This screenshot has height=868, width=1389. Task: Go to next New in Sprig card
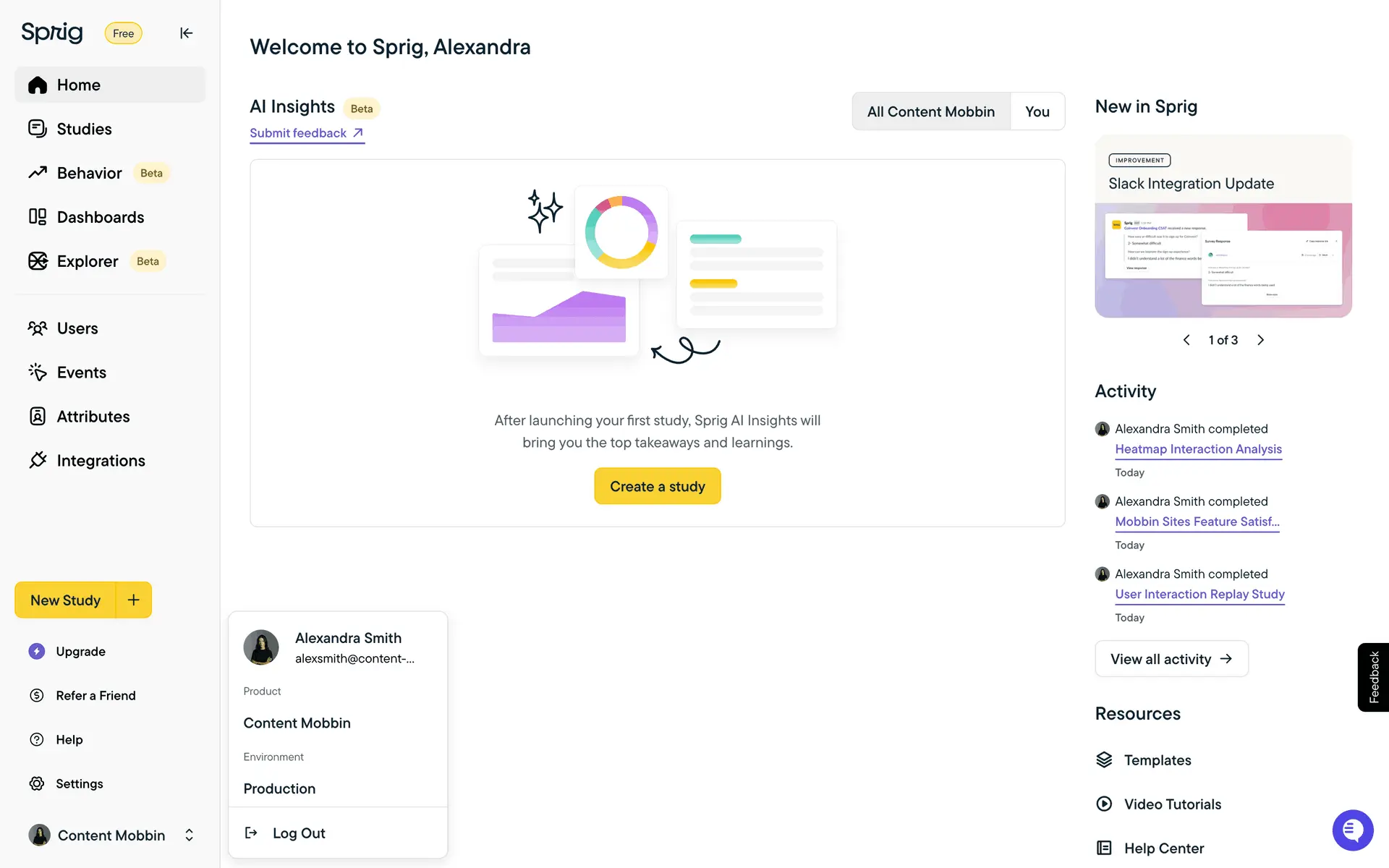(x=1261, y=340)
